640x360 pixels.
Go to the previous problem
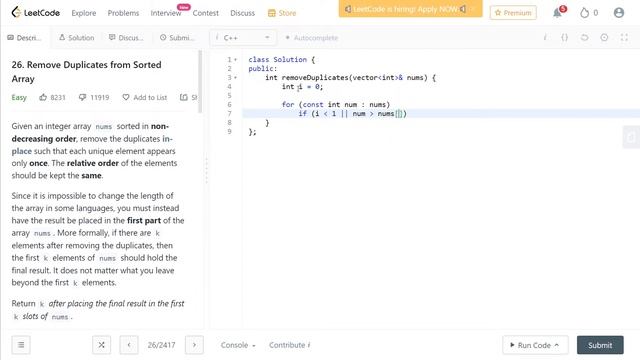click(129, 345)
